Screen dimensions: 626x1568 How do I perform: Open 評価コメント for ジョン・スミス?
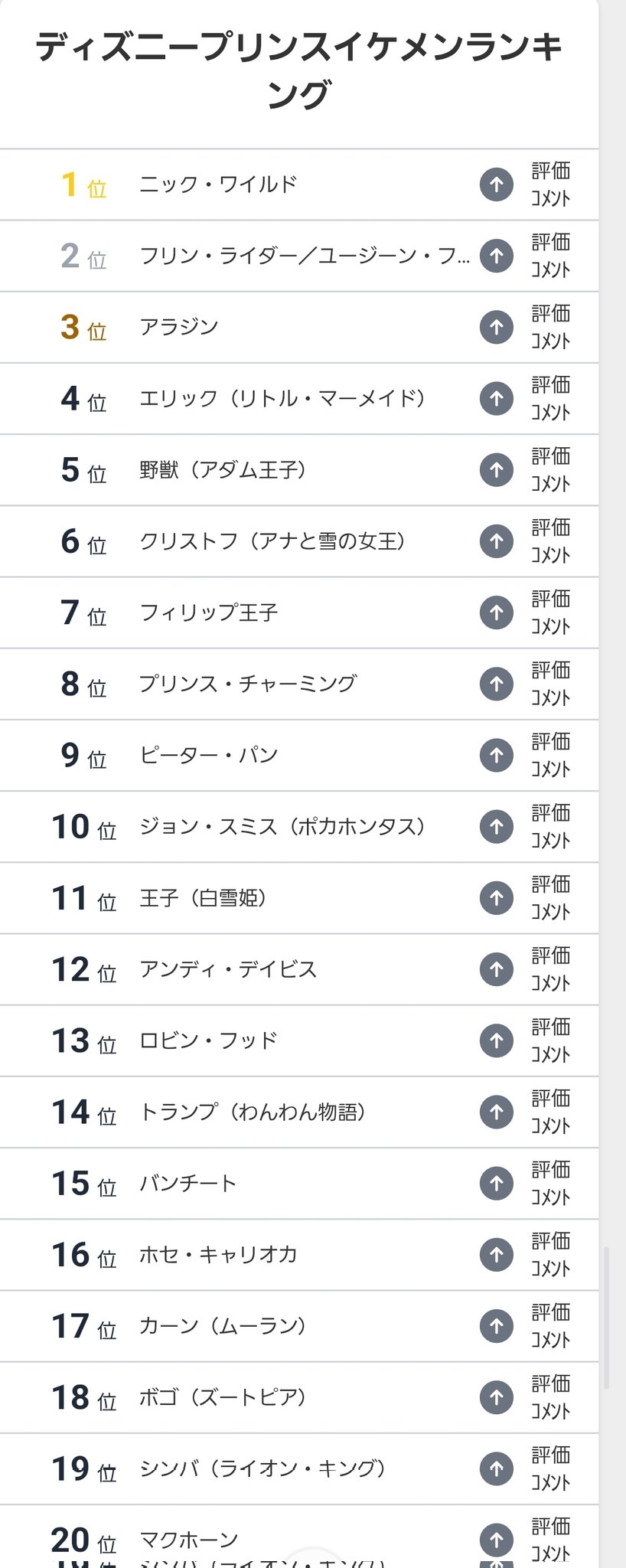(x=550, y=826)
